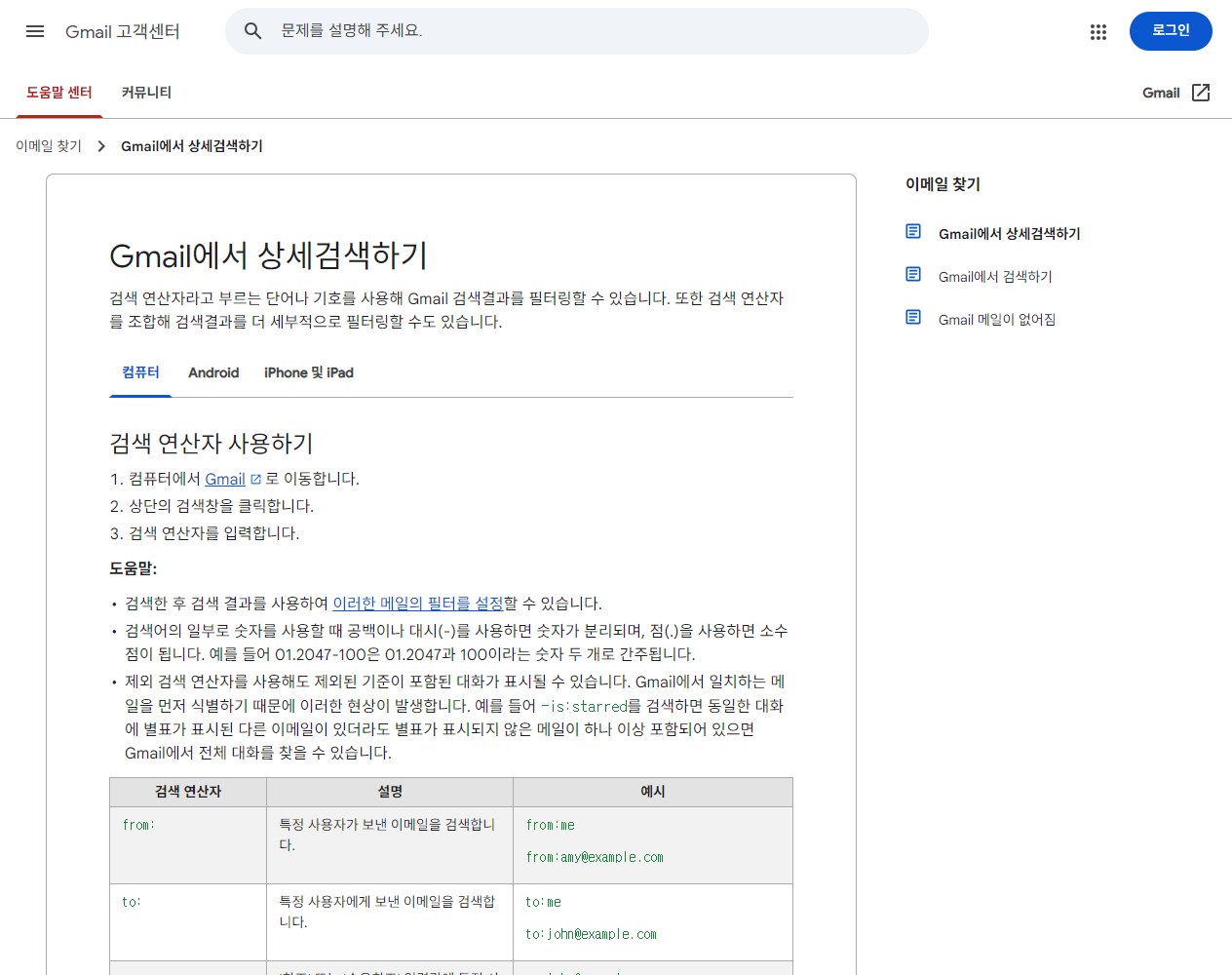Image resolution: width=1232 pixels, height=975 pixels.
Task: Click the 설명 column header
Action: 390,792
